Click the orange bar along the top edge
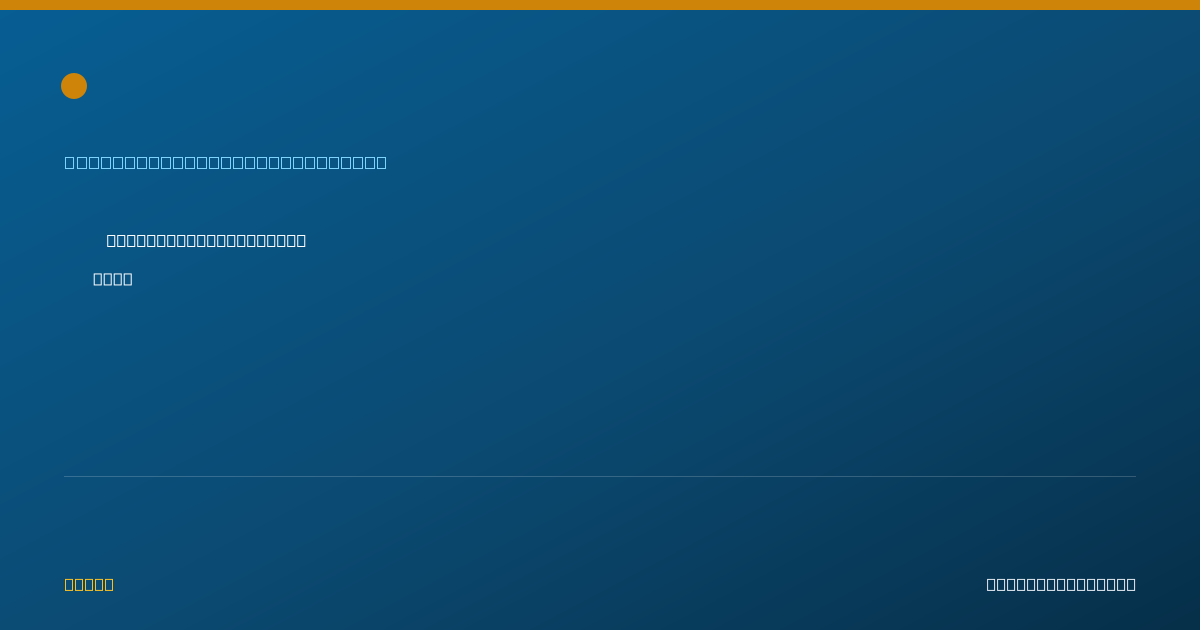 point(600,5)
